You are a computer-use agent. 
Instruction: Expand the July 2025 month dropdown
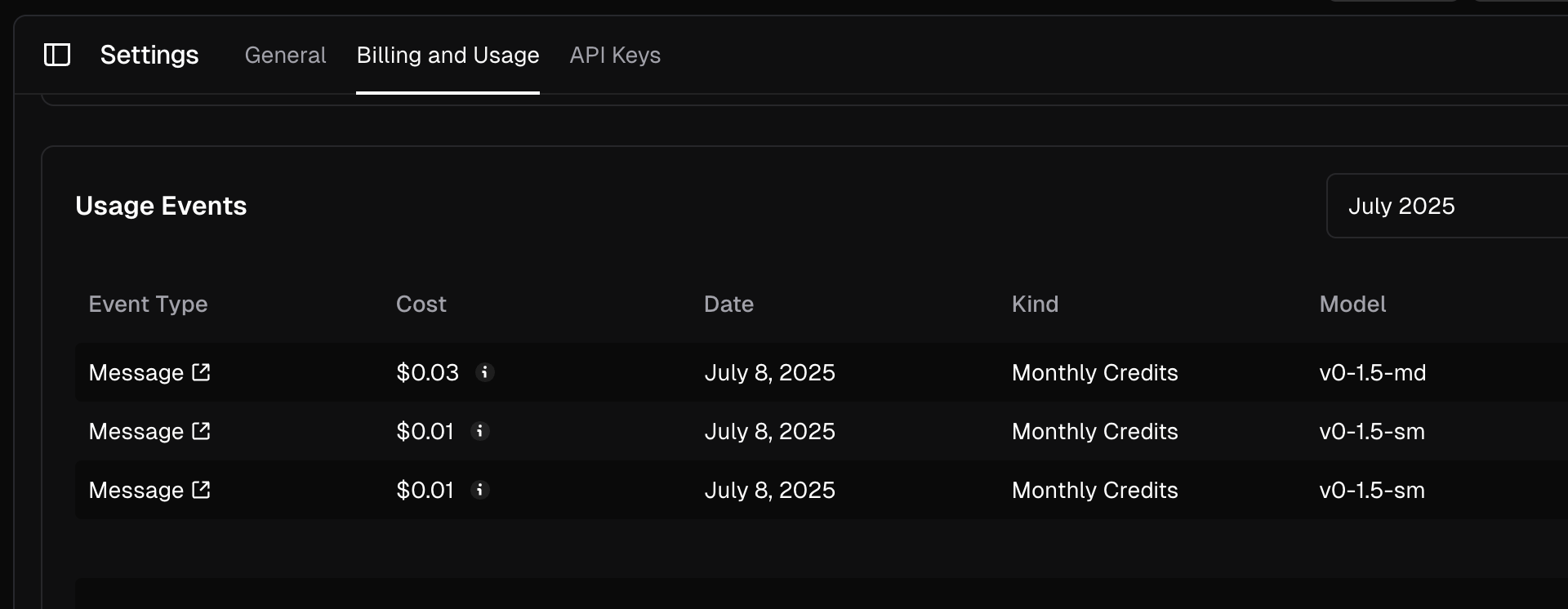(1445, 206)
